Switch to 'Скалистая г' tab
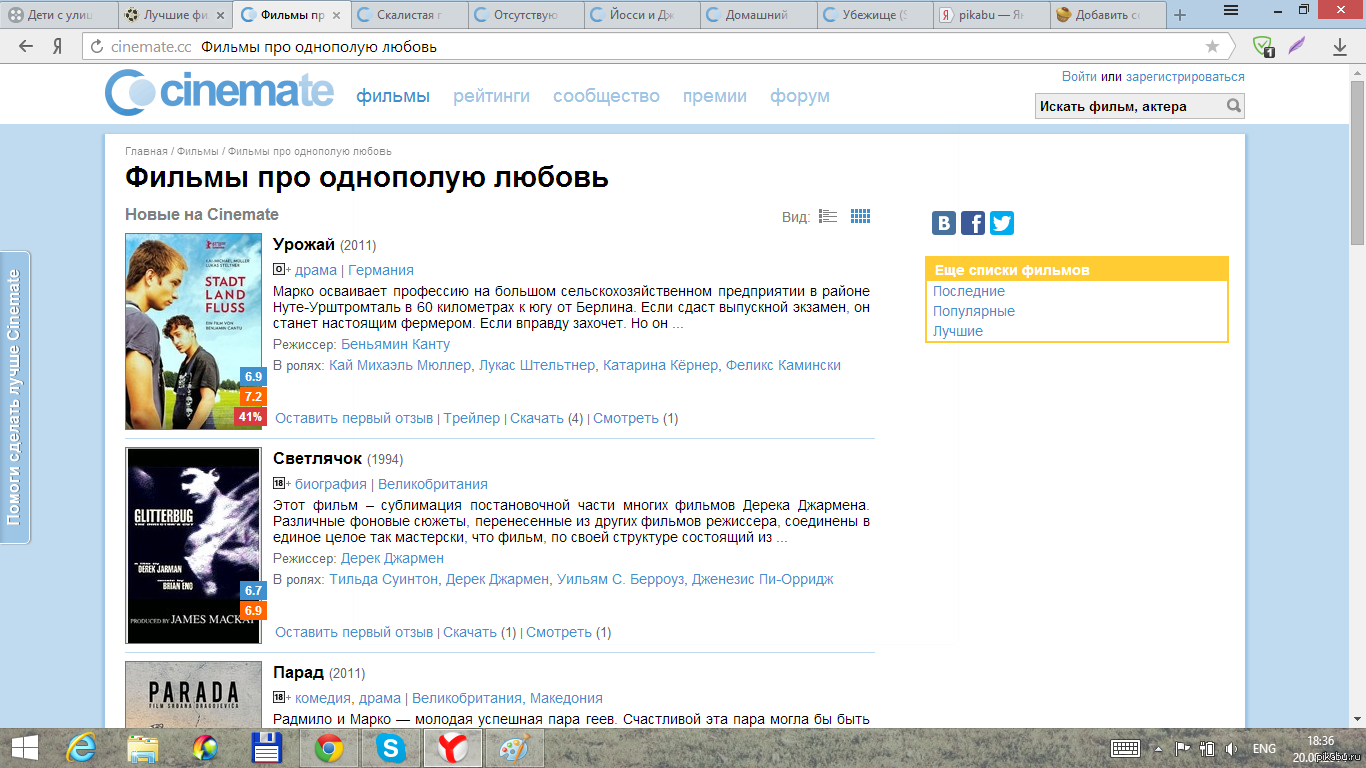Screen dimensions: 1366x768 coord(409,15)
